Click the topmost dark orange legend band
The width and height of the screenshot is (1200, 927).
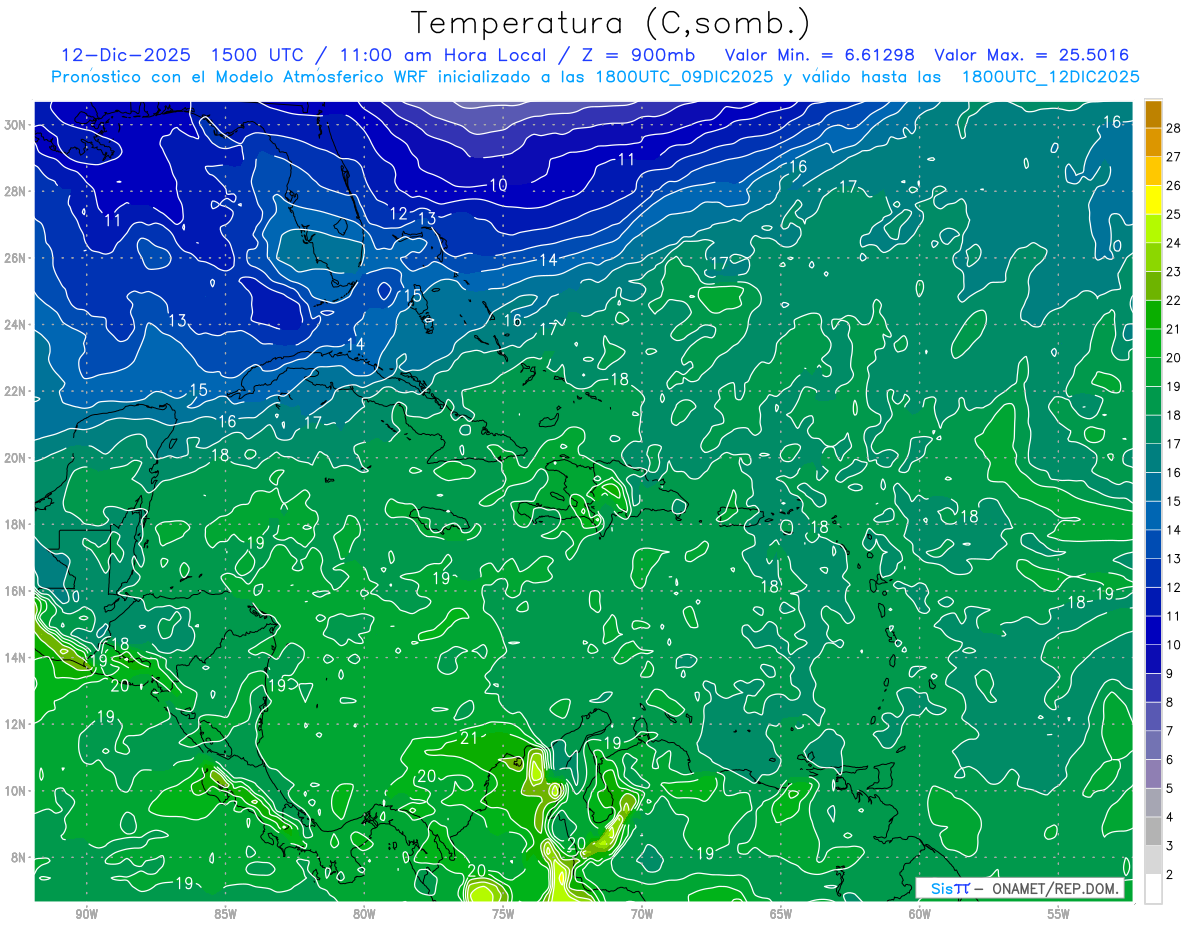coord(1153,114)
